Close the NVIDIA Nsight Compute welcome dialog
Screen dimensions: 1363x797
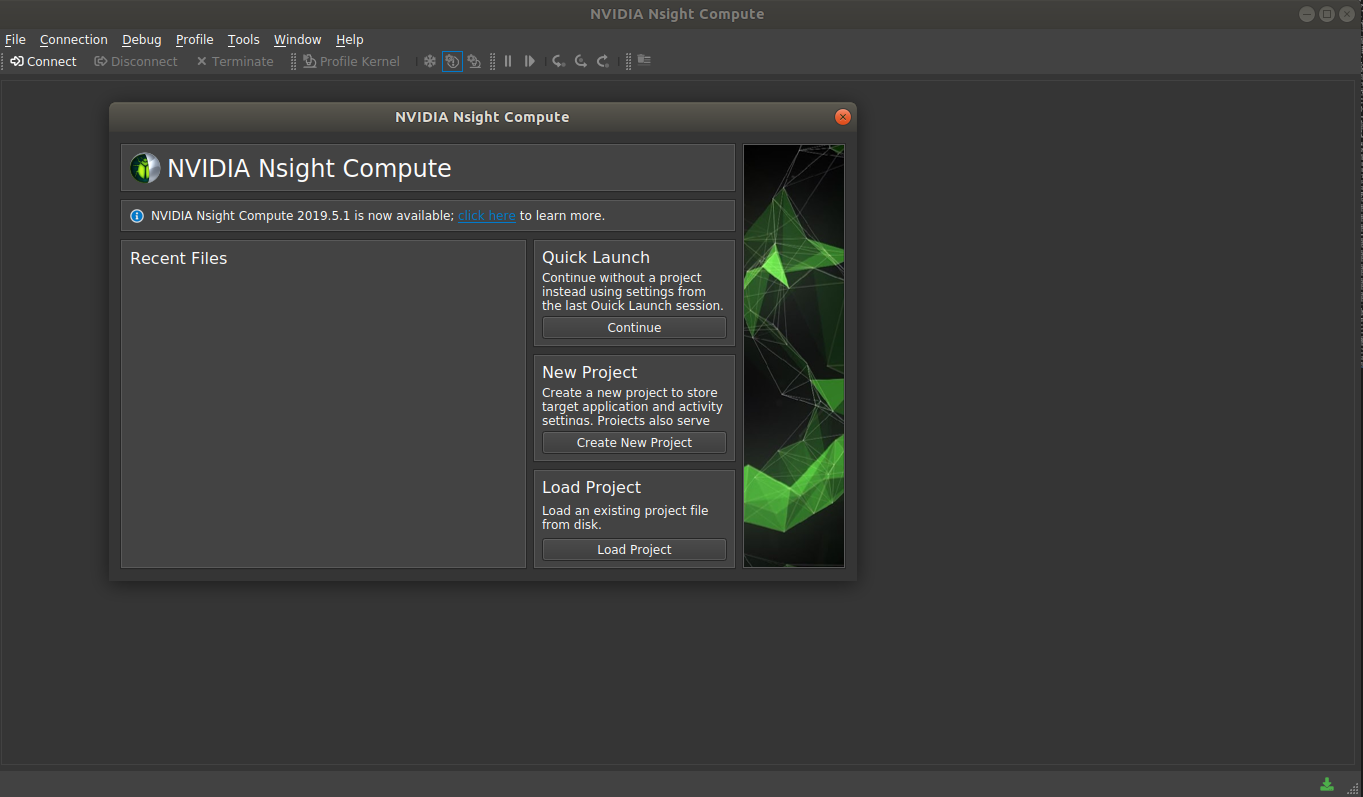pyautogui.click(x=843, y=117)
